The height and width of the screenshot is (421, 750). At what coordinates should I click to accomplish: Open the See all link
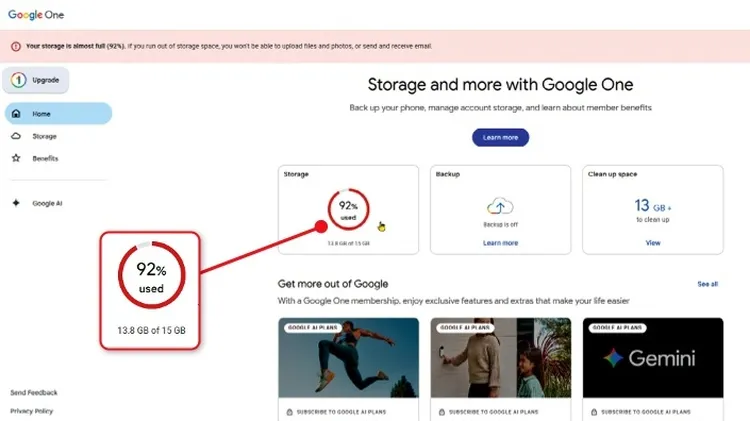click(x=707, y=284)
